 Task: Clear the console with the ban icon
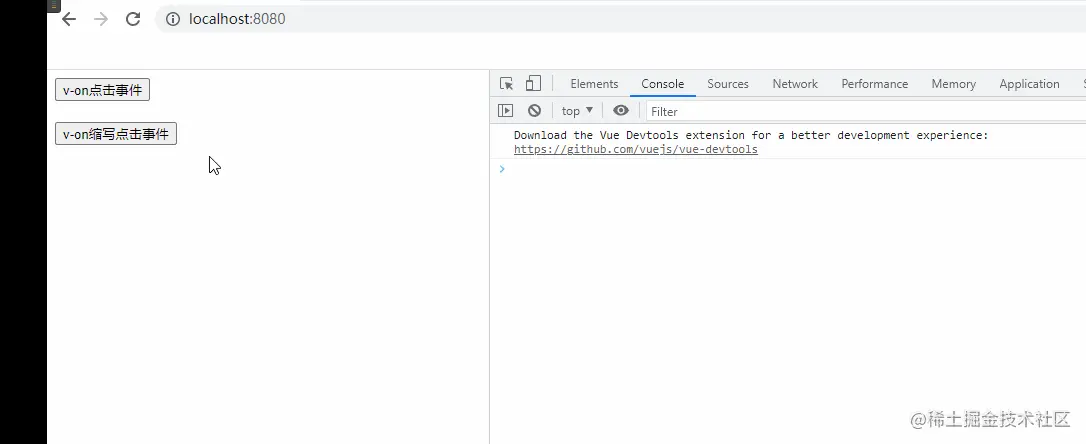point(534,111)
